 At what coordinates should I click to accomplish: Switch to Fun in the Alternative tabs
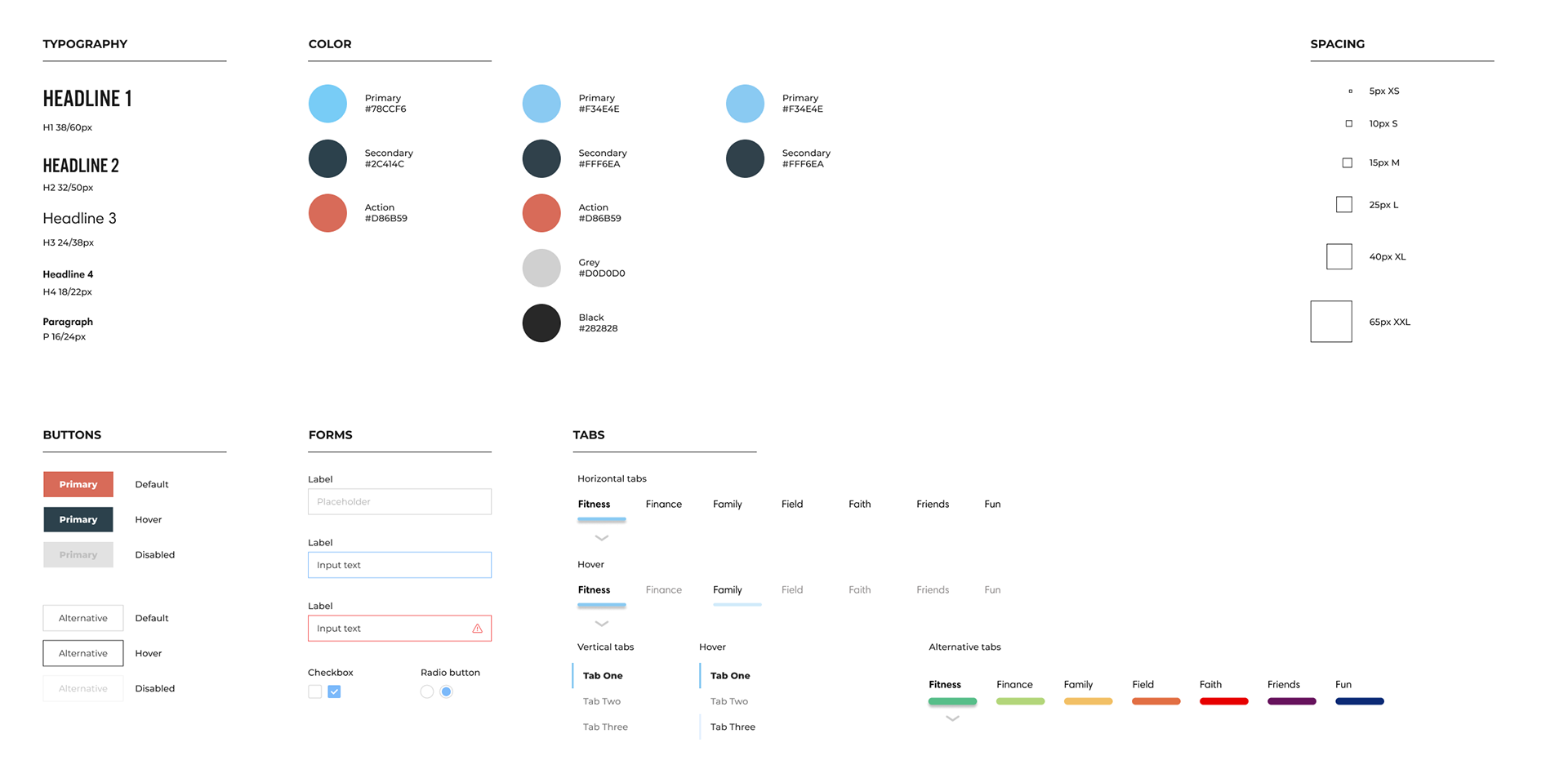pyautogui.click(x=1343, y=685)
